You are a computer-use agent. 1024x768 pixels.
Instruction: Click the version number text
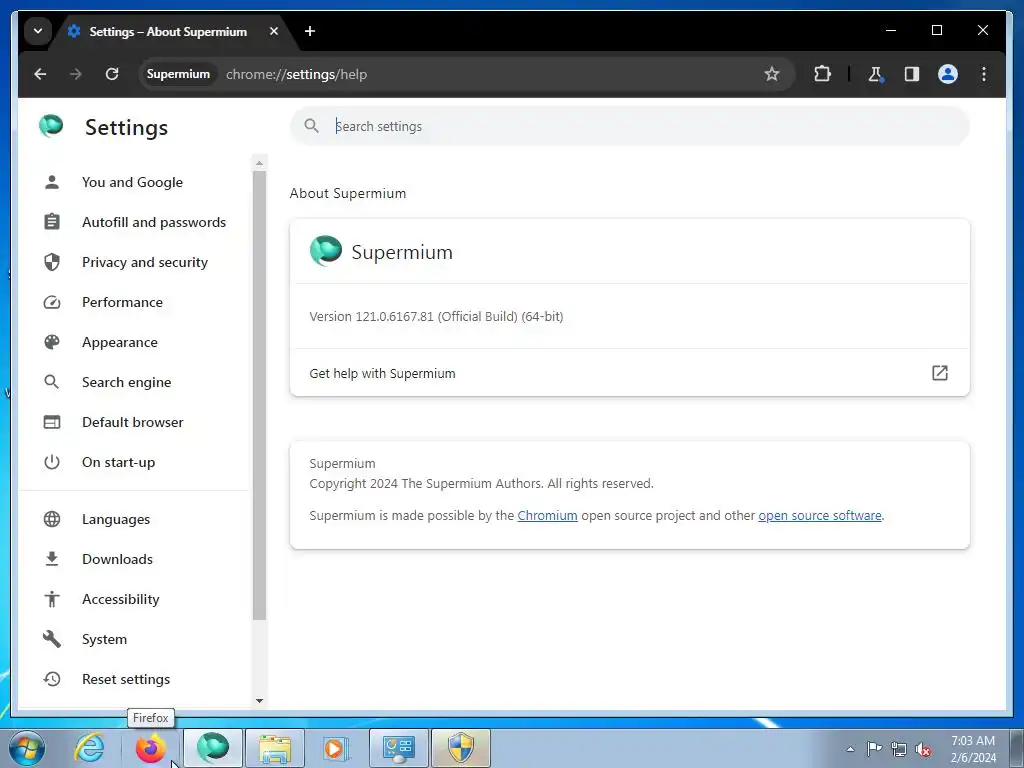tap(436, 317)
